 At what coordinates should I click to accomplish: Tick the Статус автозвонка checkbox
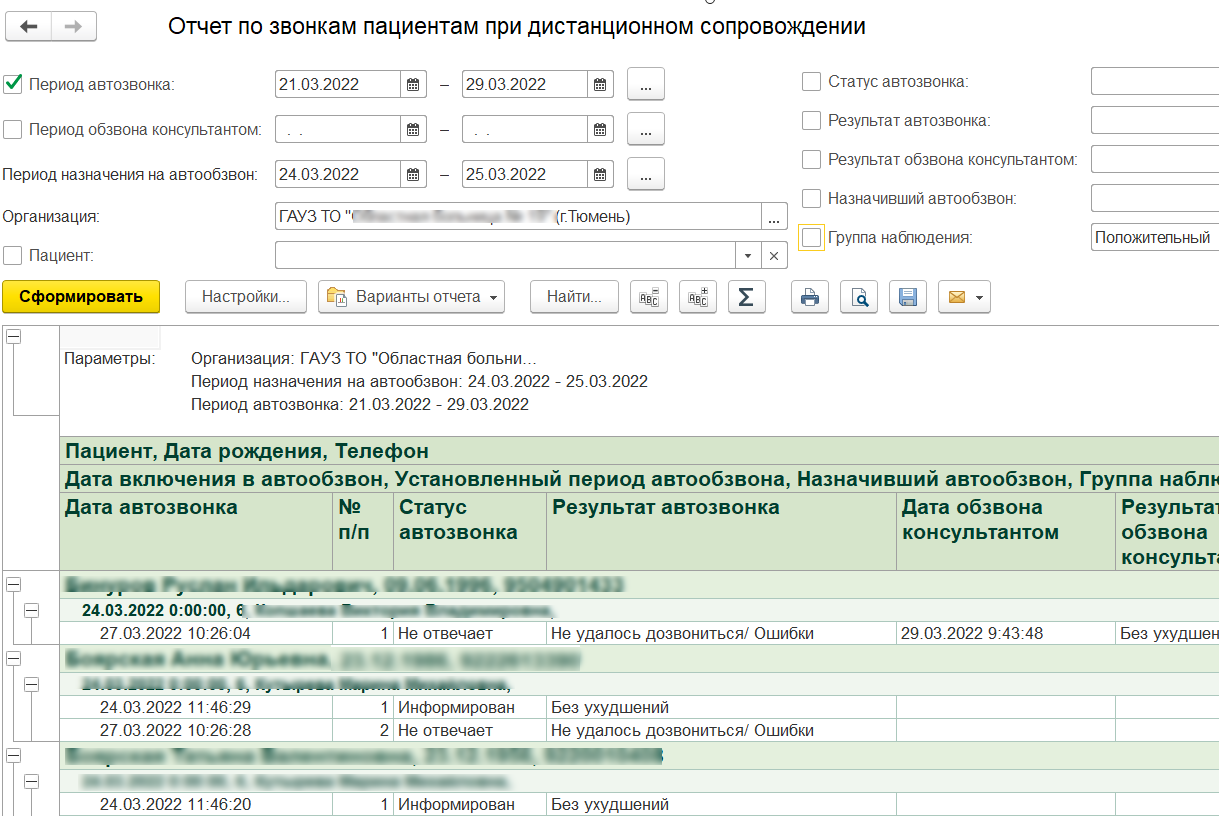click(x=812, y=82)
